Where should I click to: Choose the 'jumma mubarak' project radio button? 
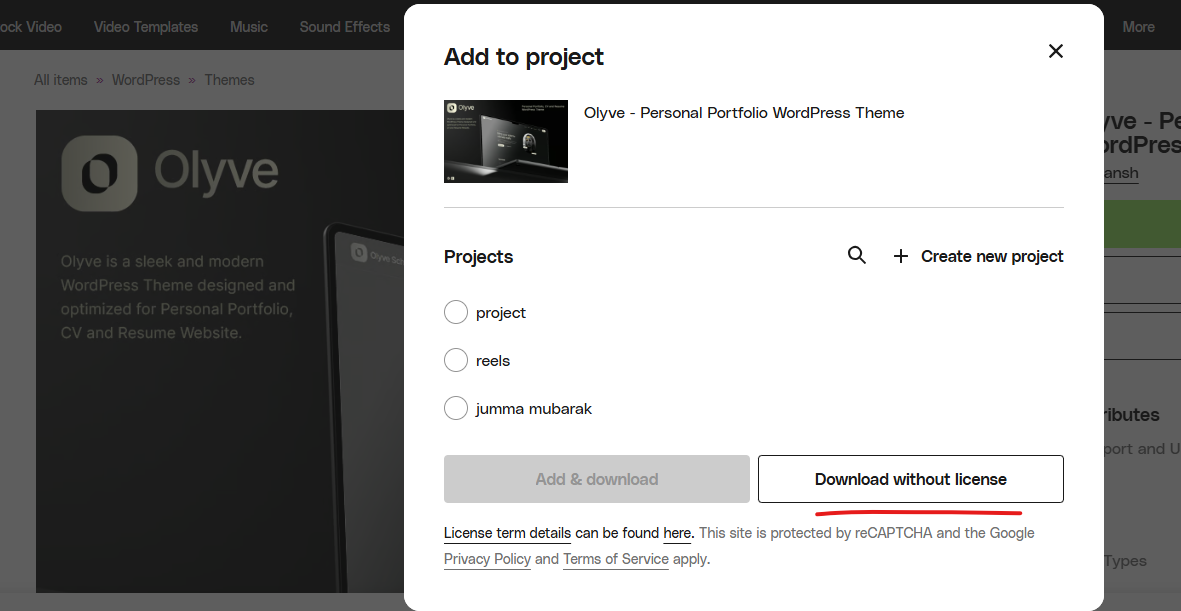(x=456, y=409)
